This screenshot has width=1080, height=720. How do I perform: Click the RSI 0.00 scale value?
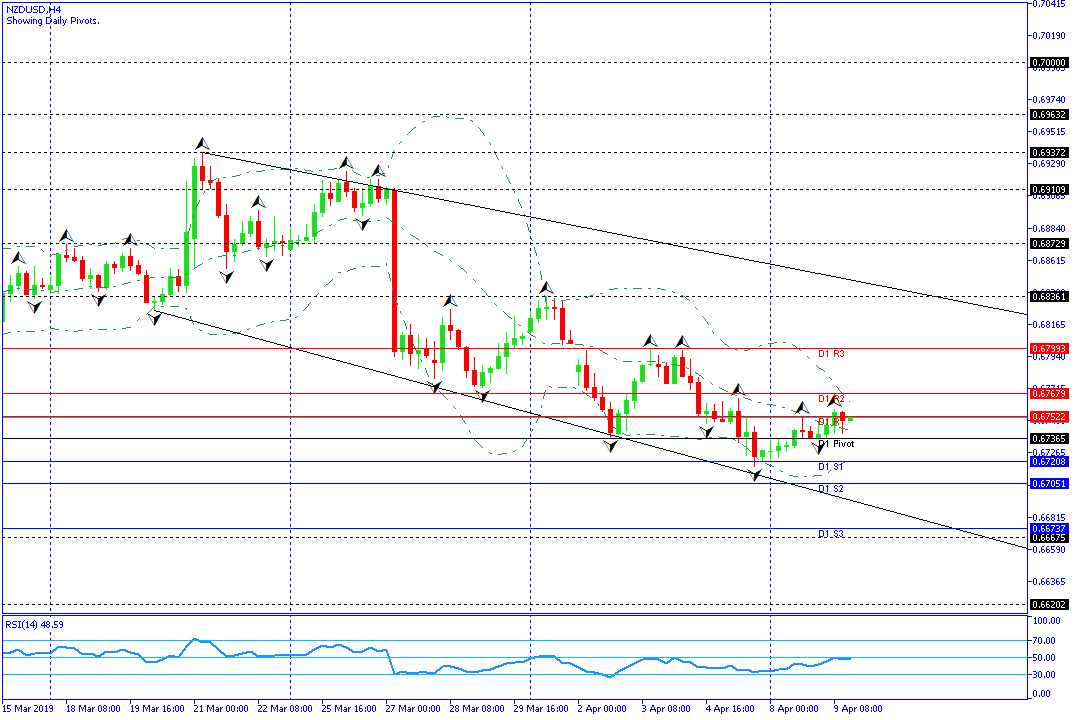click(1043, 694)
